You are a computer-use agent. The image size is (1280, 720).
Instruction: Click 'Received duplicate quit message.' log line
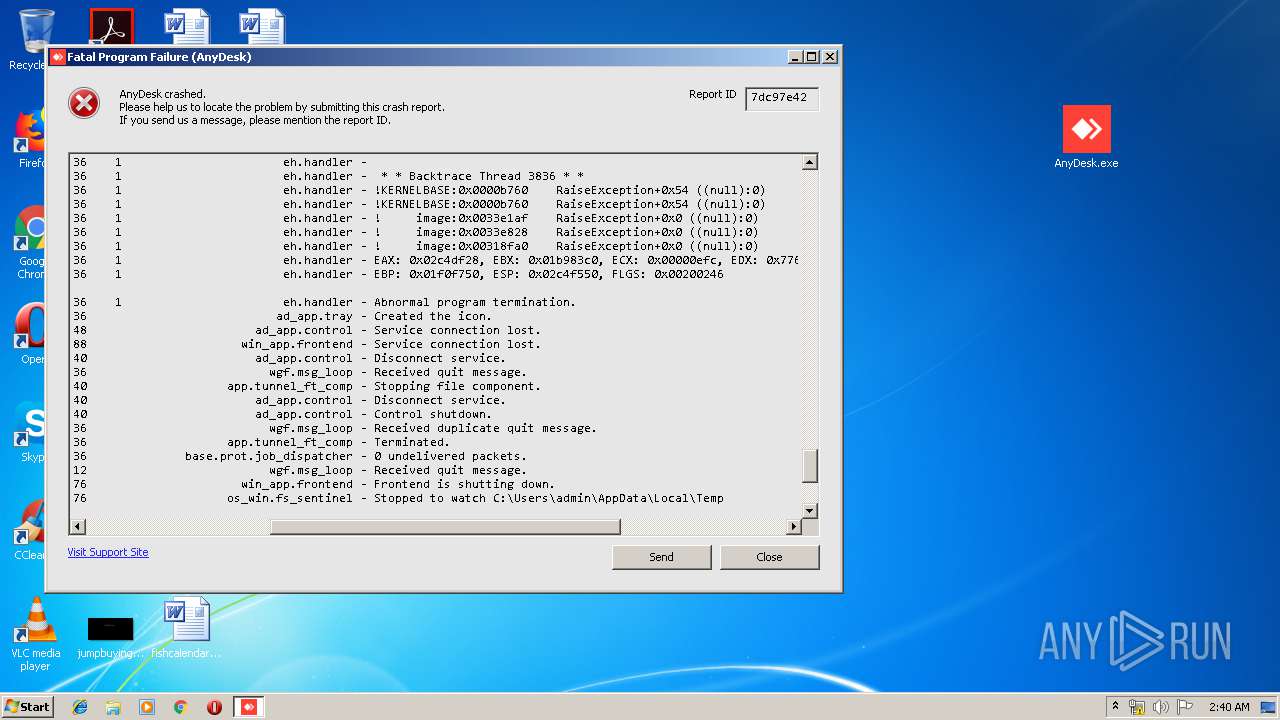[485, 428]
